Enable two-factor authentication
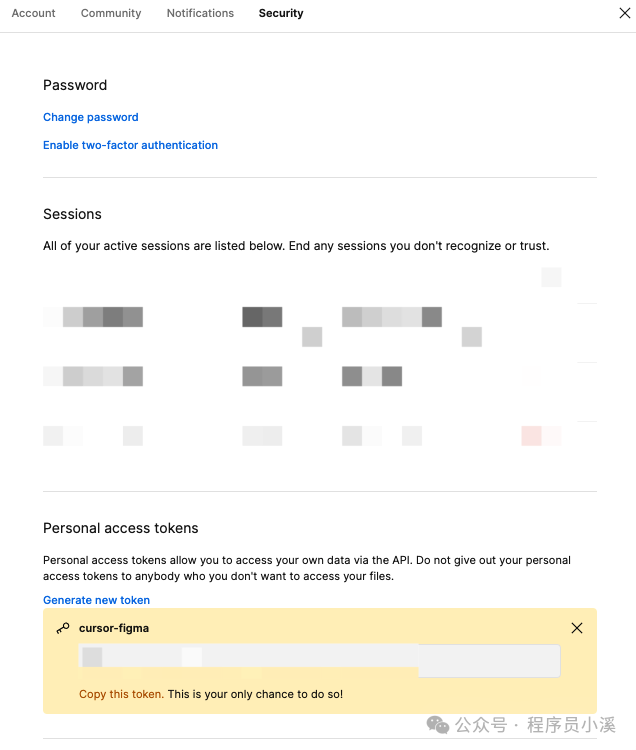The height and width of the screenshot is (750, 636). [x=130, y=145]
